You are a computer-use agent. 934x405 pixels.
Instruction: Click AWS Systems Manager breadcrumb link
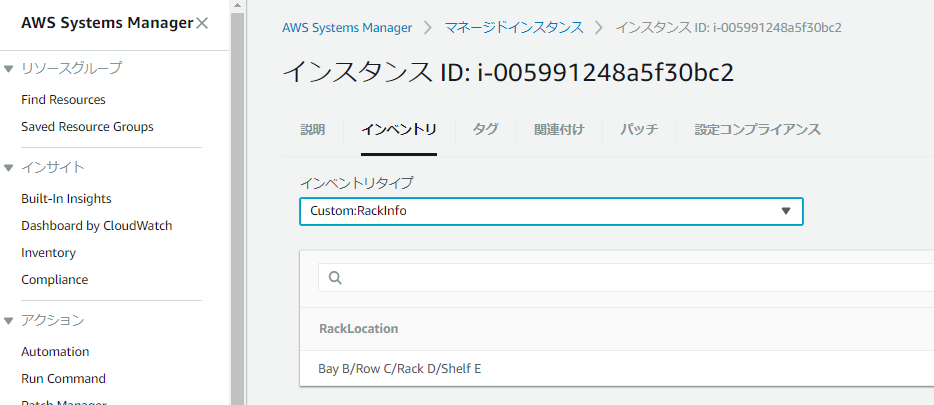(347, 27)
